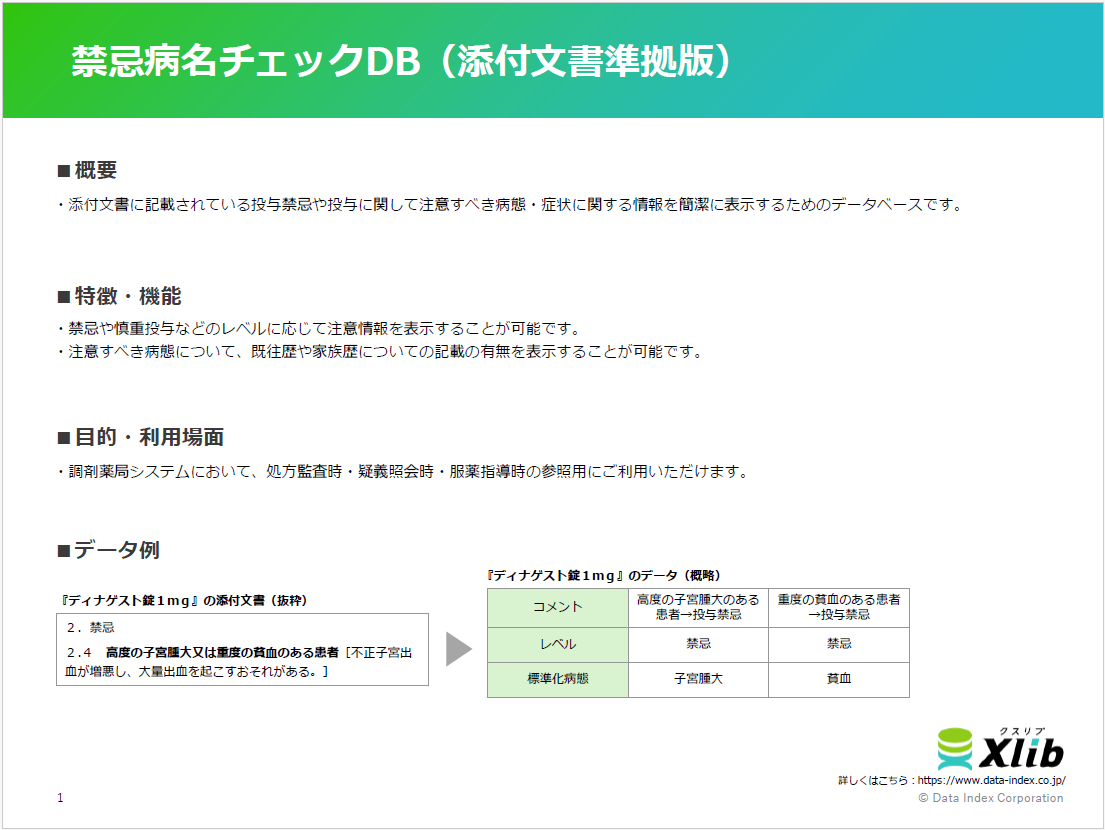Click the line starting 調剤薬局システムにおいて
1105x830 pixels.
coord(403,471)
